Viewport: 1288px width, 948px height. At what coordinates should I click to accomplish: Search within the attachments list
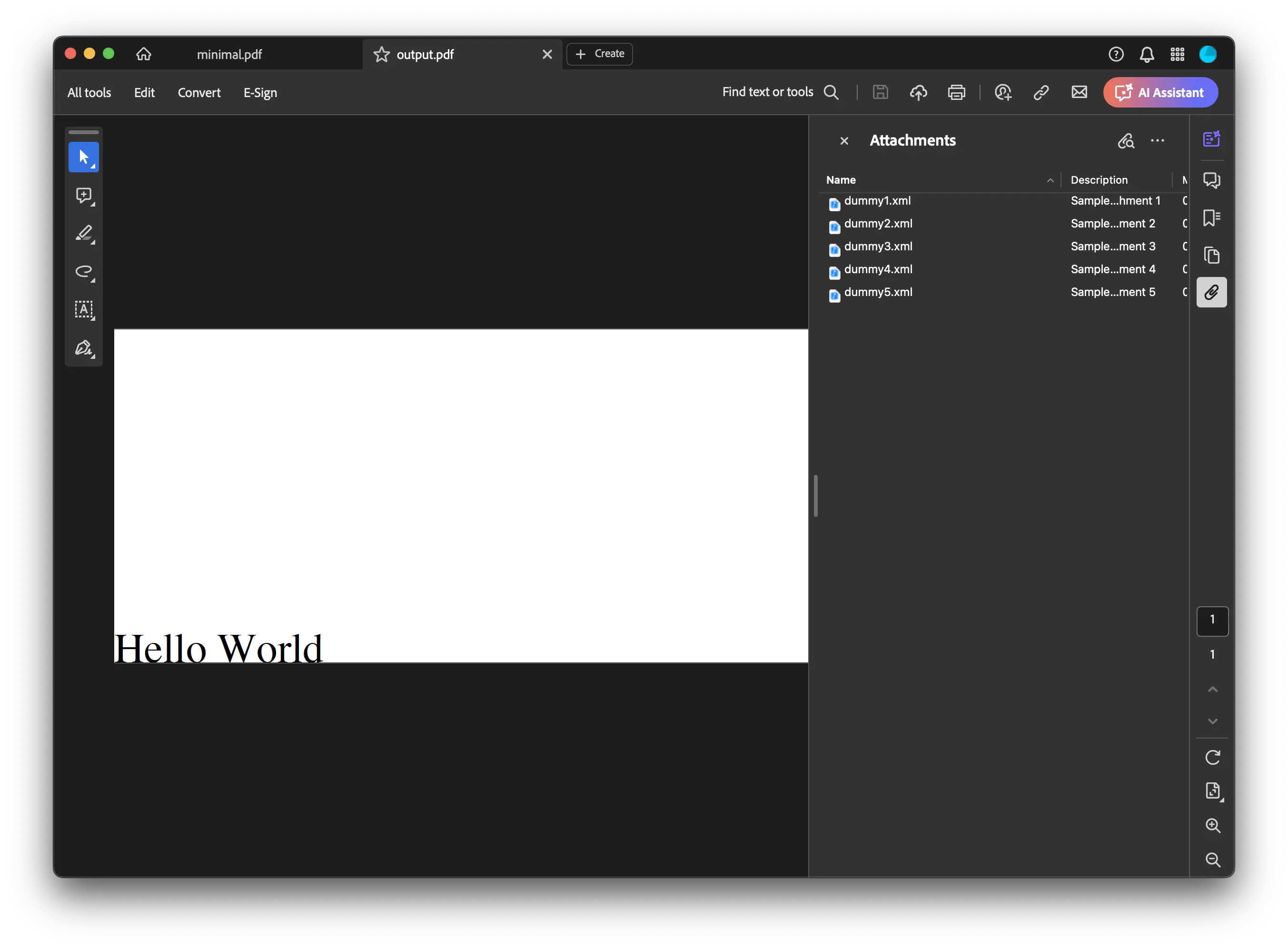1126,140
